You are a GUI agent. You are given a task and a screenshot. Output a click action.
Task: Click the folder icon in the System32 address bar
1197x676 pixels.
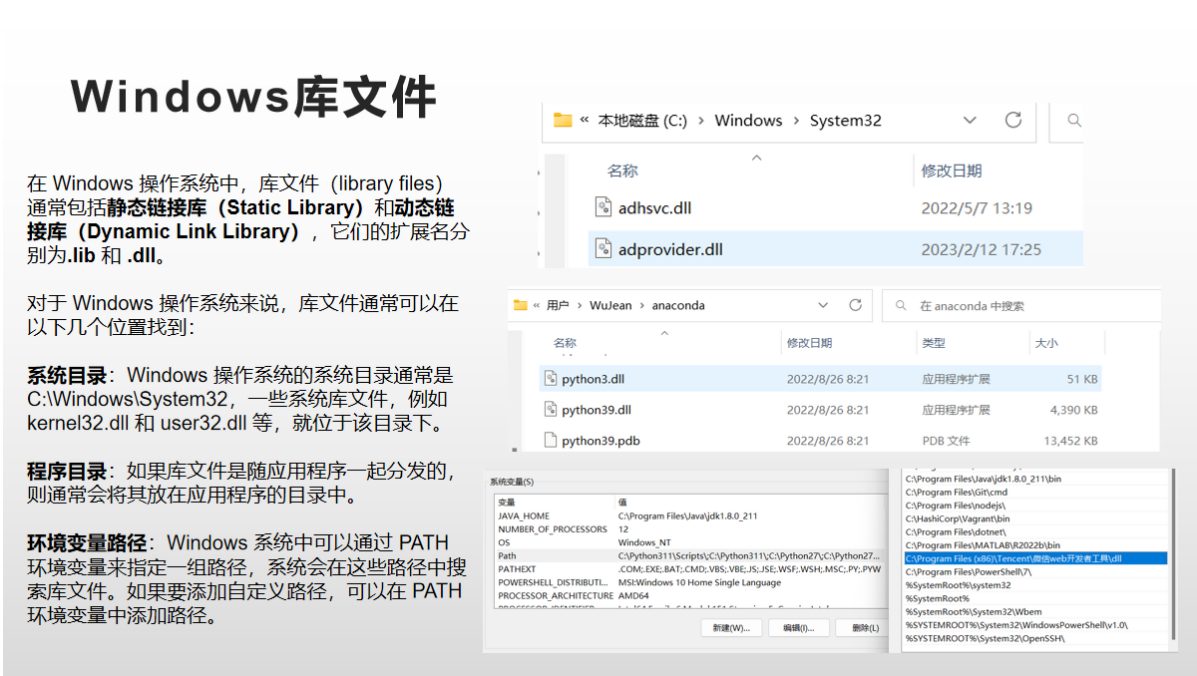[x=563, y=120]
